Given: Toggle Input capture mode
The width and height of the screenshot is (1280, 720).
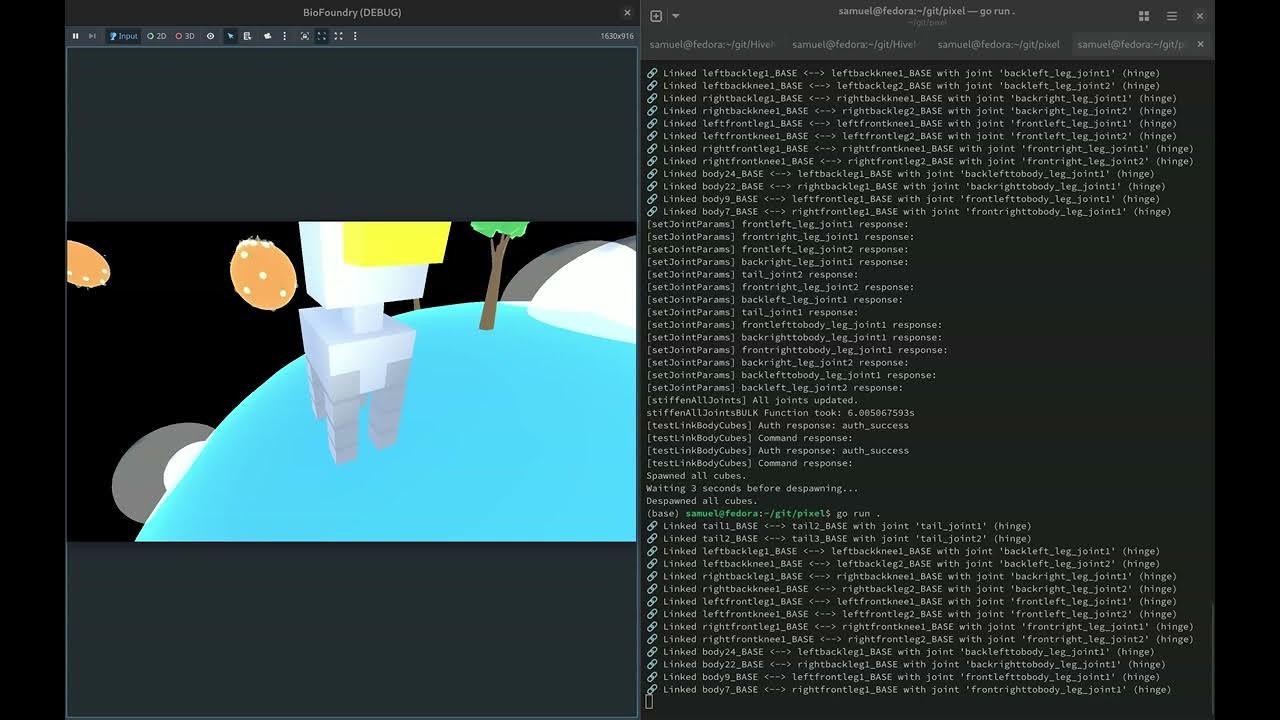Looking at the screenshot, I should tap(126, 36).
